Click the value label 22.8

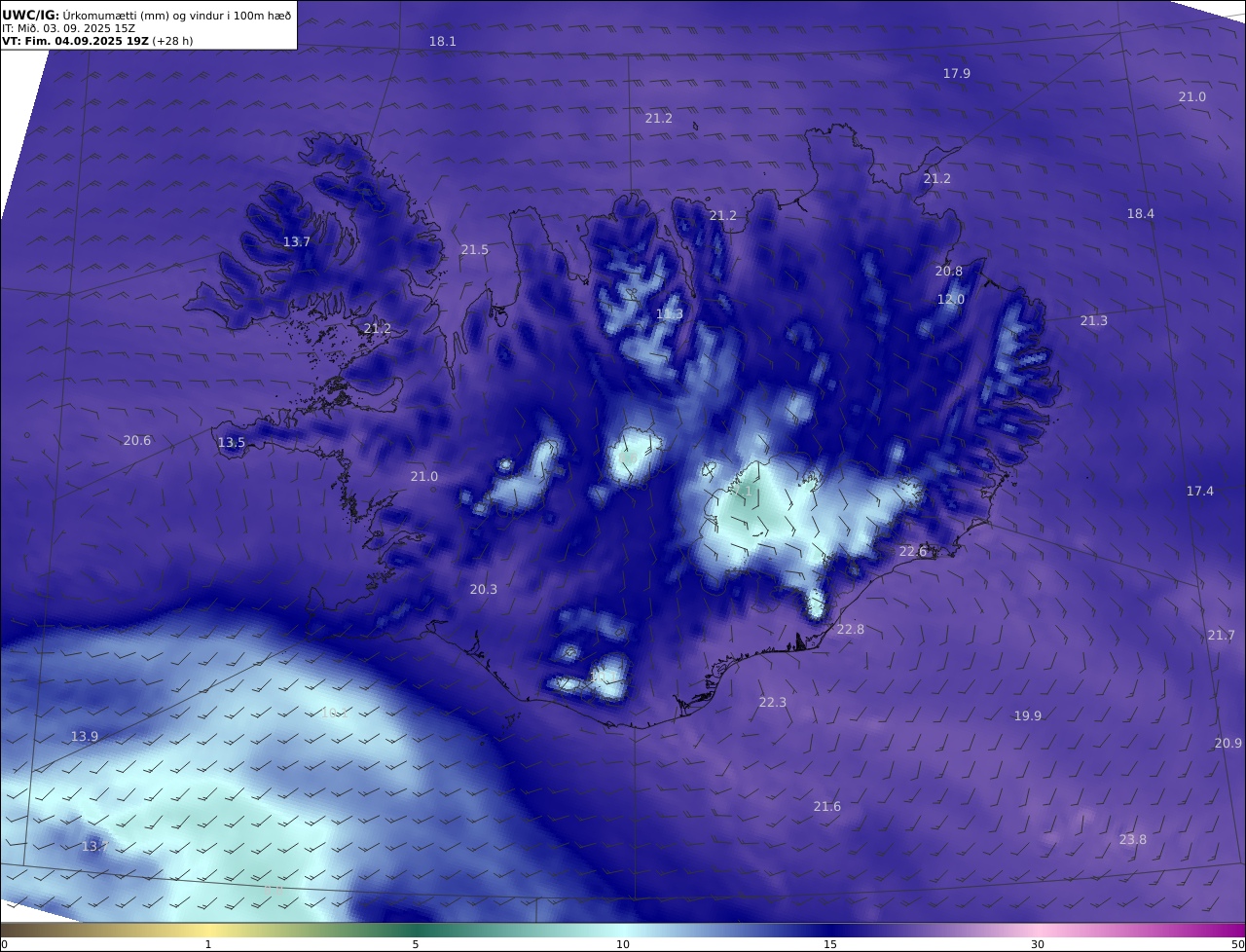click(x=850, y=629)
